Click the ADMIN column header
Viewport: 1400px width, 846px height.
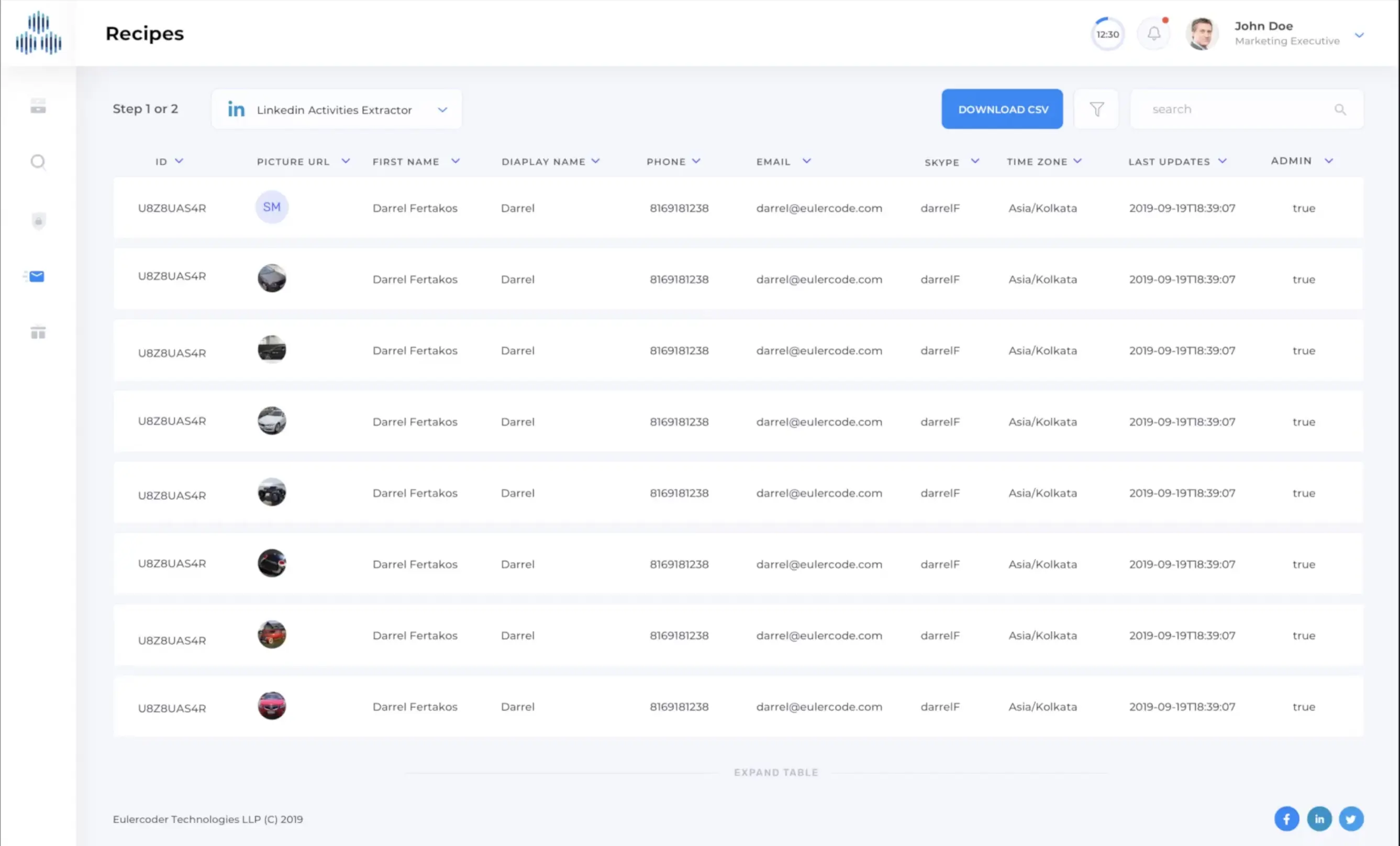1291,161
